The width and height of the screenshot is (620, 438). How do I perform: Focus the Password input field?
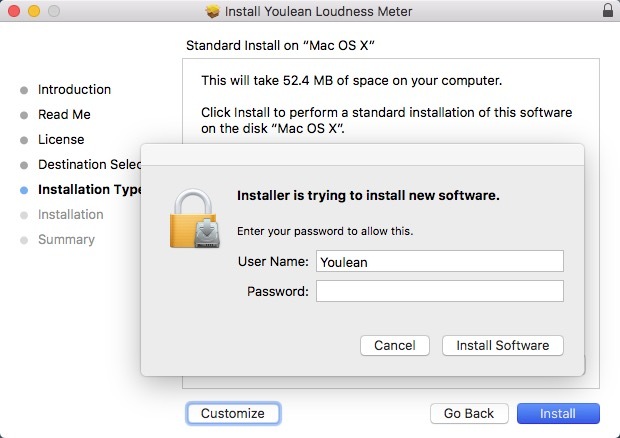tap(440, 291)
